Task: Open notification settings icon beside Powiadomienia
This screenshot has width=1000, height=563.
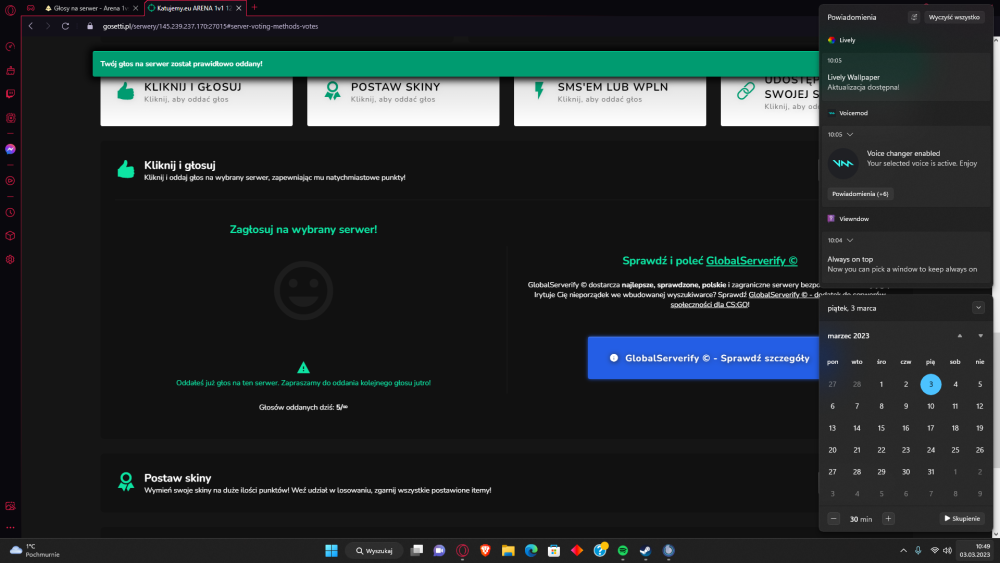Action: point(914,17)
